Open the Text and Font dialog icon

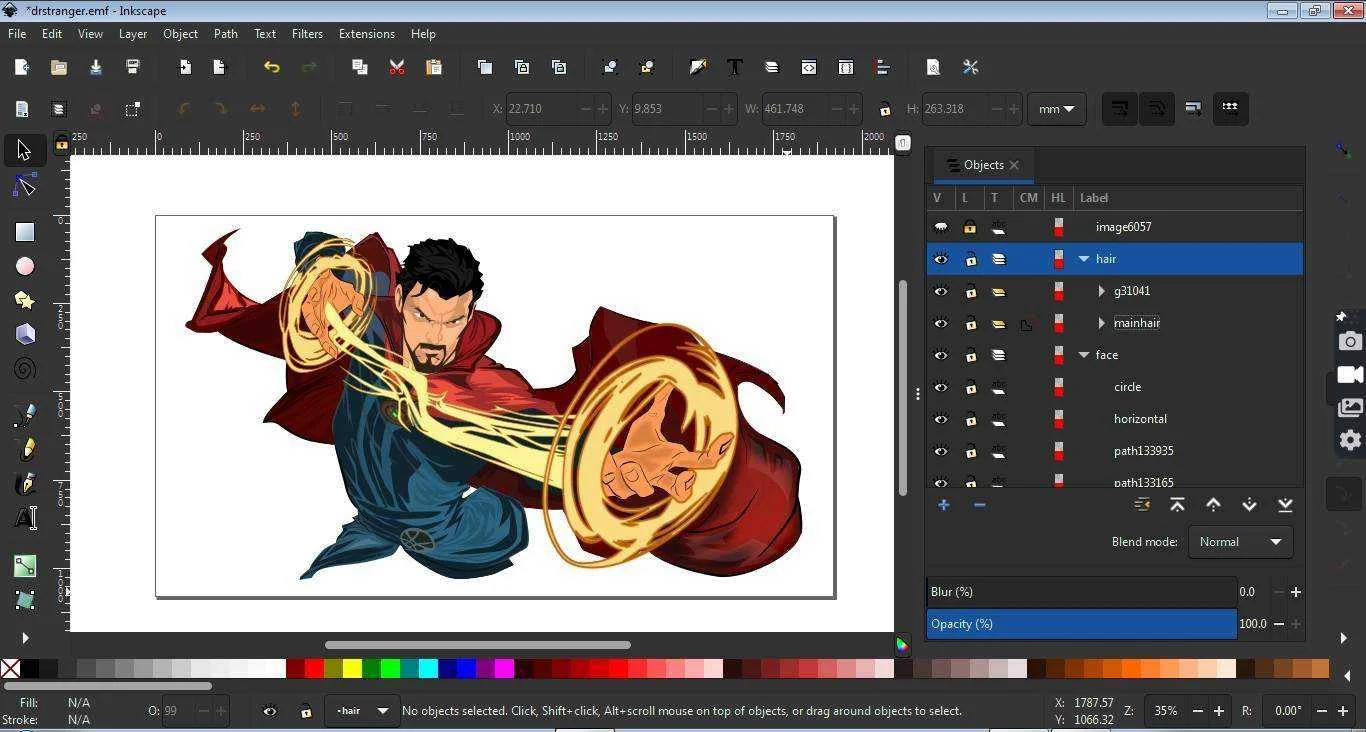735,67
